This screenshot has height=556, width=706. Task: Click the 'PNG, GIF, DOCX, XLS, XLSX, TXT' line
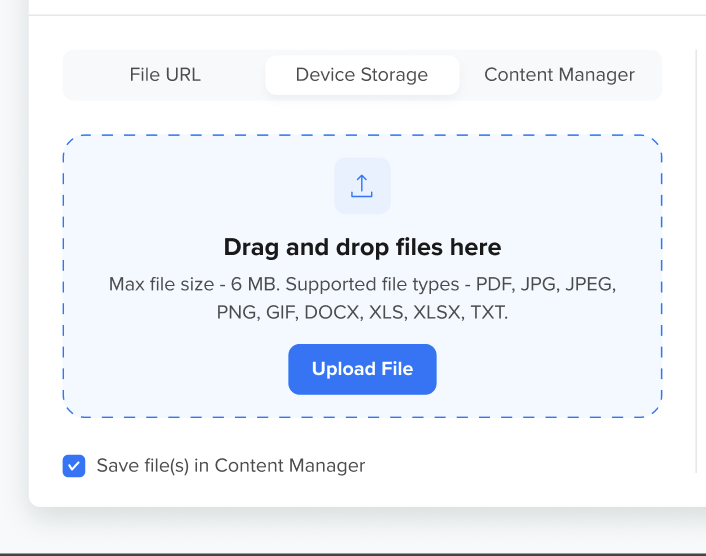(x=362, y=312)
